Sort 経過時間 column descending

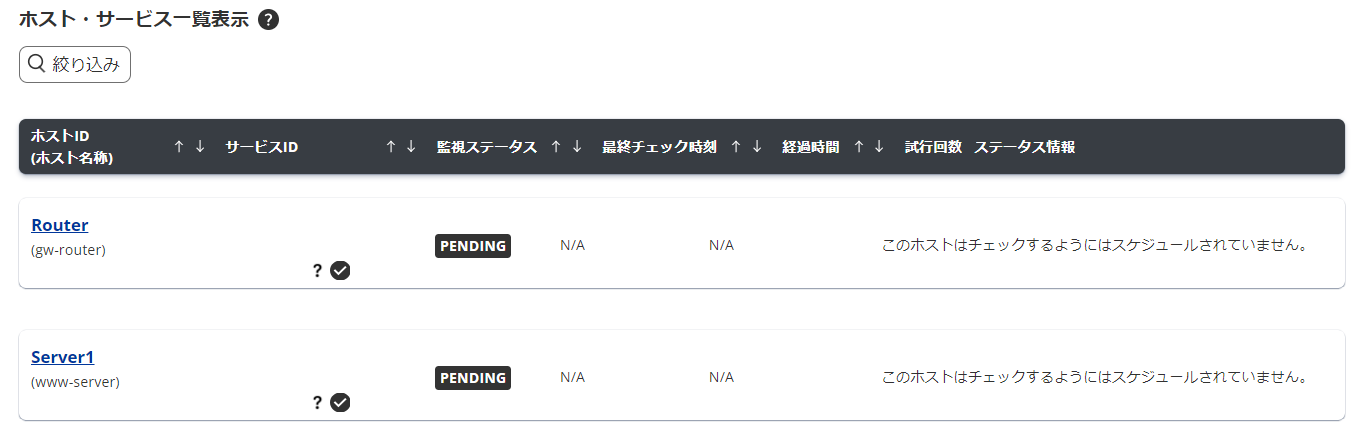(879, 147)
